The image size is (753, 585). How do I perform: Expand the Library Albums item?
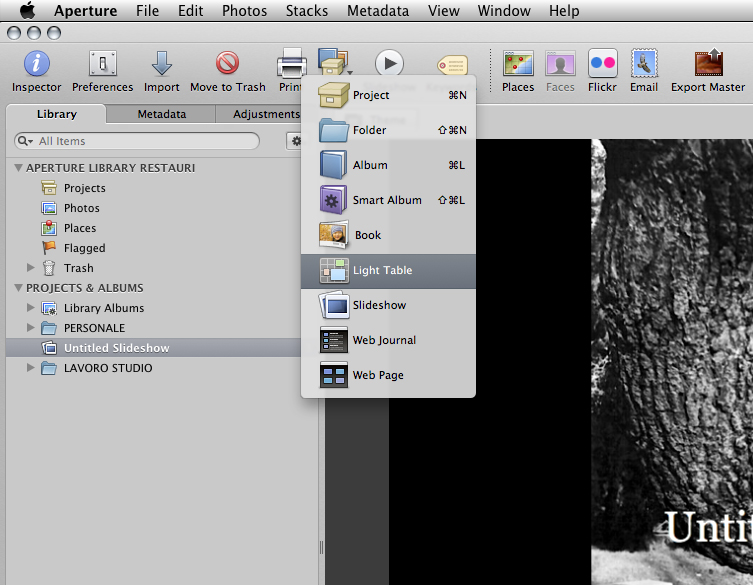[x=31, y=307]
